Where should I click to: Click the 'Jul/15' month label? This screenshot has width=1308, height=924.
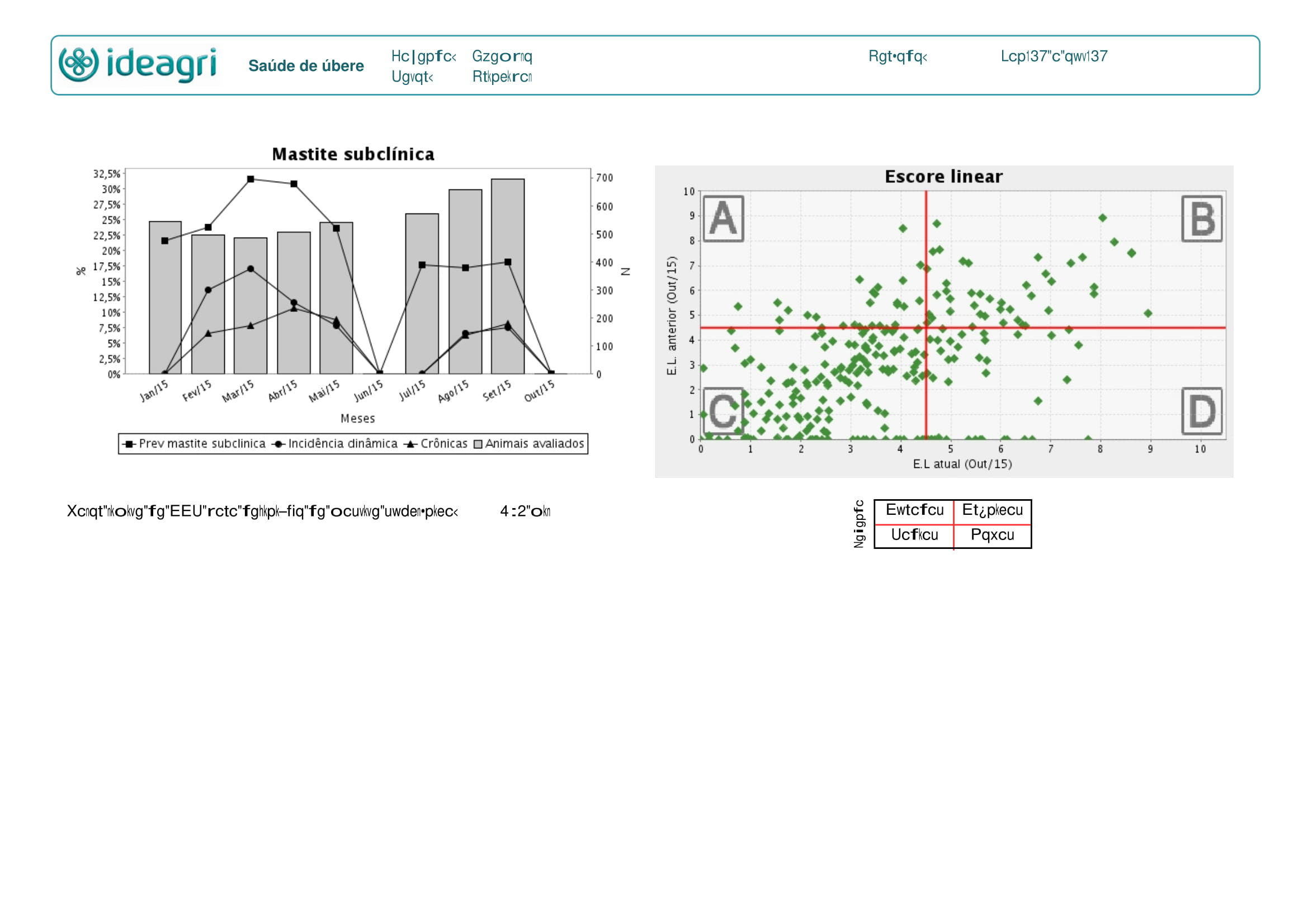tap(412, 391)
